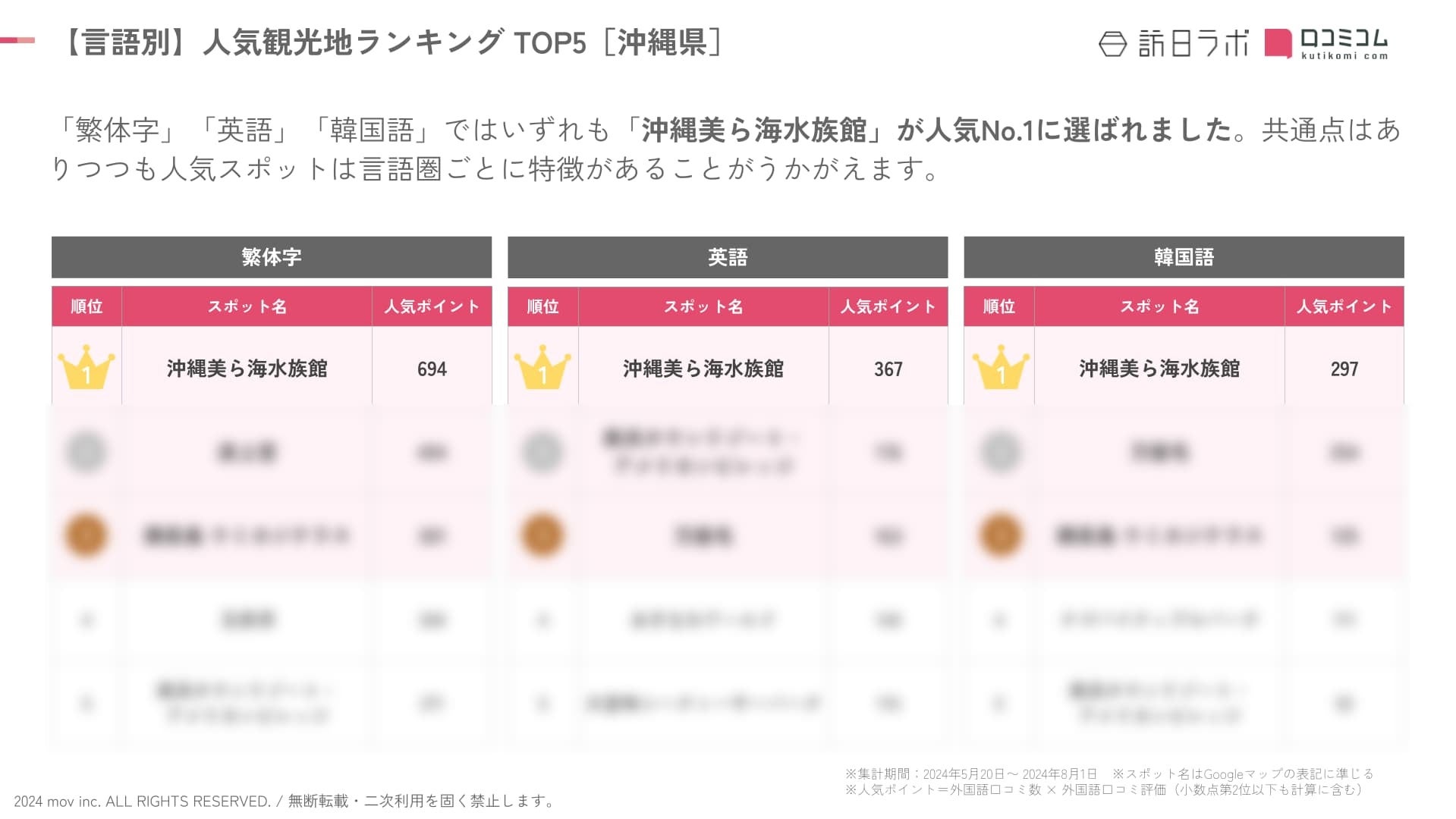Click the gold crown in the 韓国語 table
1456x819 pixels.
1000,368
